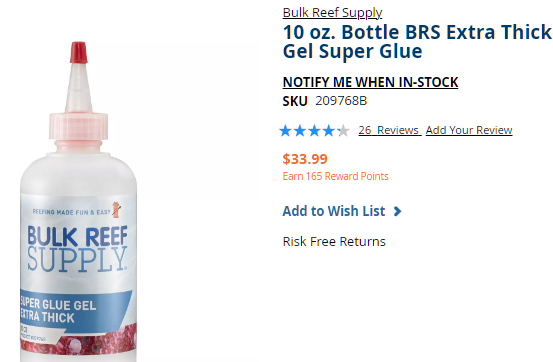This screenshot has width=553, height=362.
Task: Click the third blue rating star
Action: [x=314, y=131]
